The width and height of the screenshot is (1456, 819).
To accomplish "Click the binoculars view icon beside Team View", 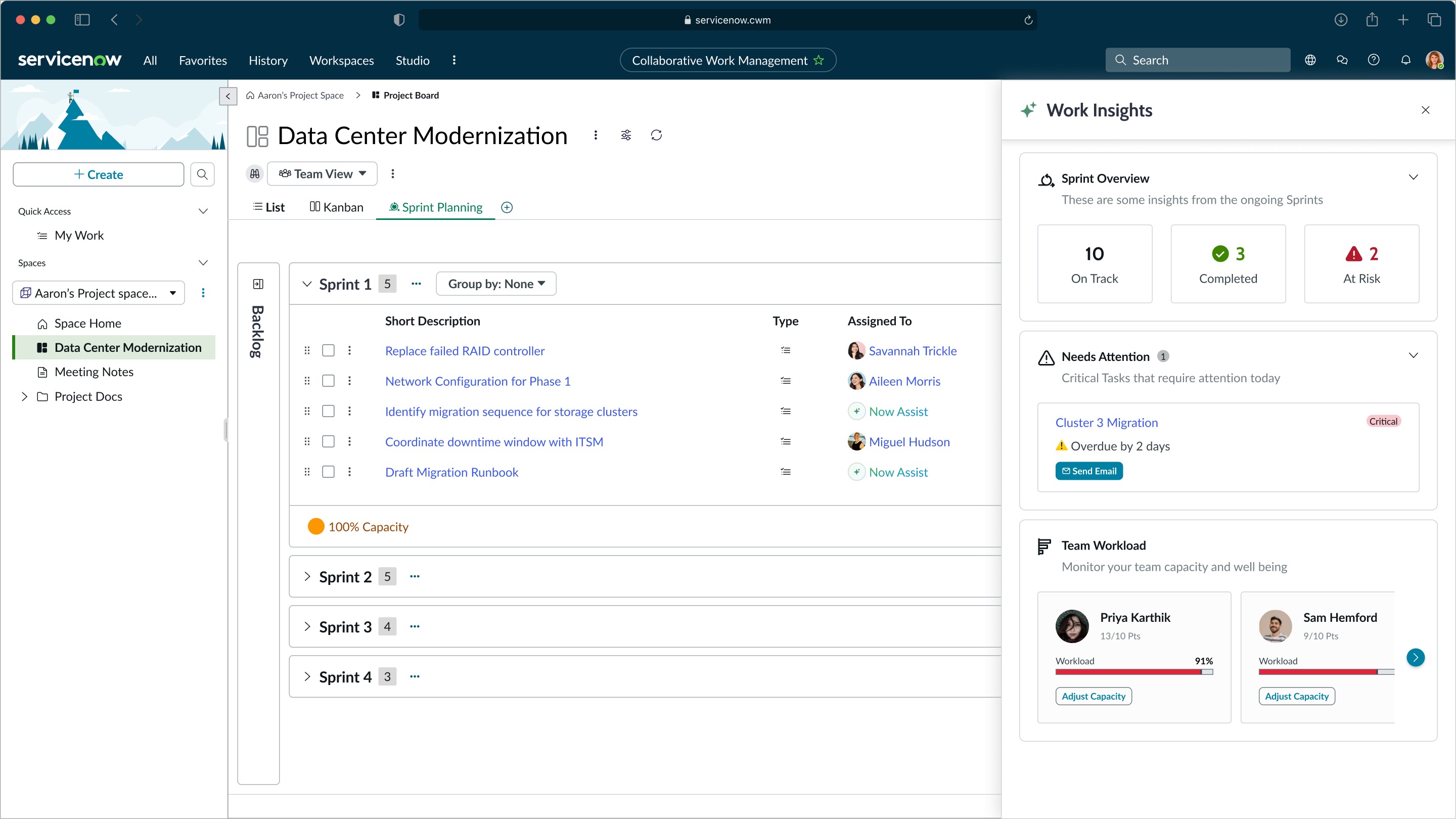I will tap(255, 173).
